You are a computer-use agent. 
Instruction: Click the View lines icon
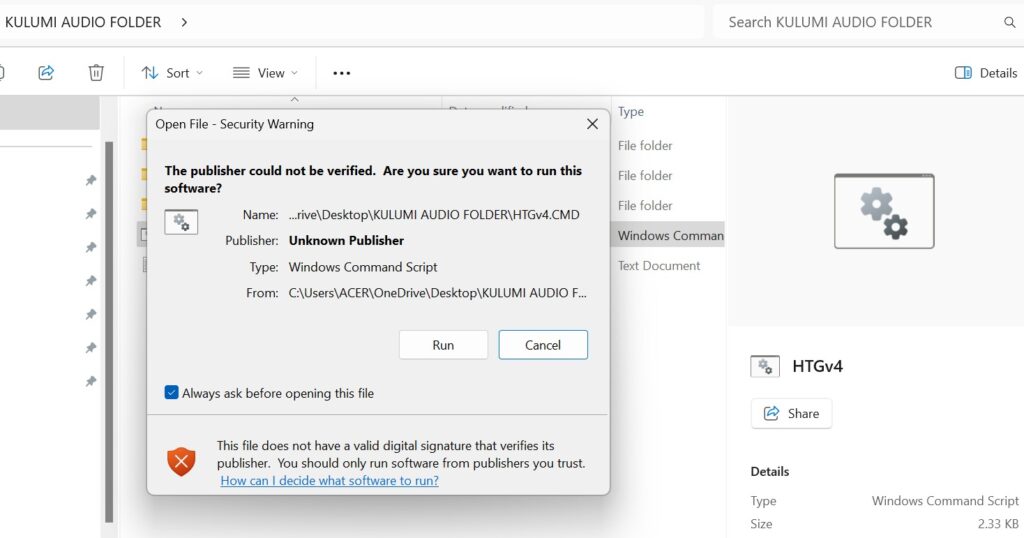click(241, 72)
